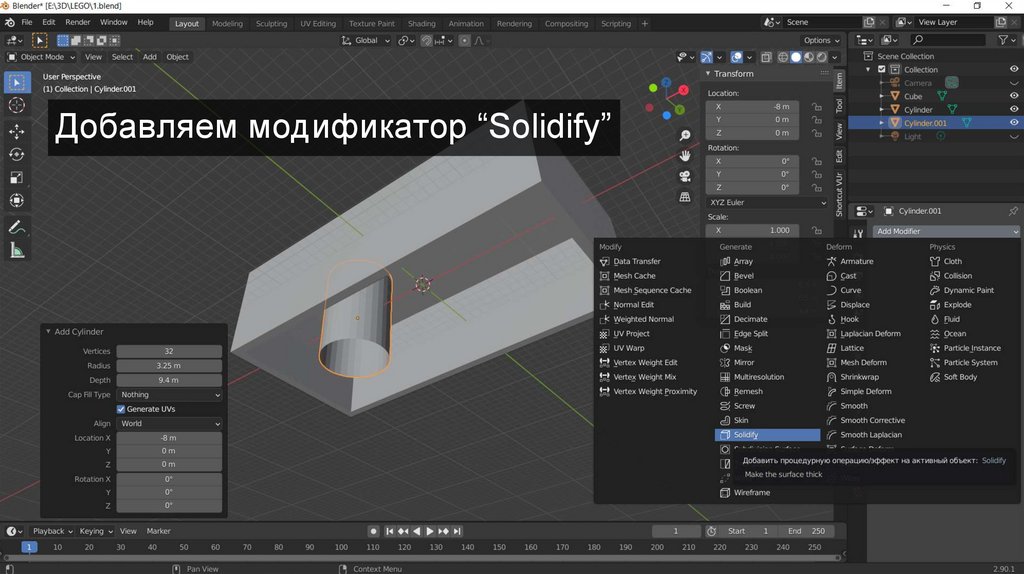
Task: Open the XYZ Euler rotation mode dropdown
Action: 767,202
